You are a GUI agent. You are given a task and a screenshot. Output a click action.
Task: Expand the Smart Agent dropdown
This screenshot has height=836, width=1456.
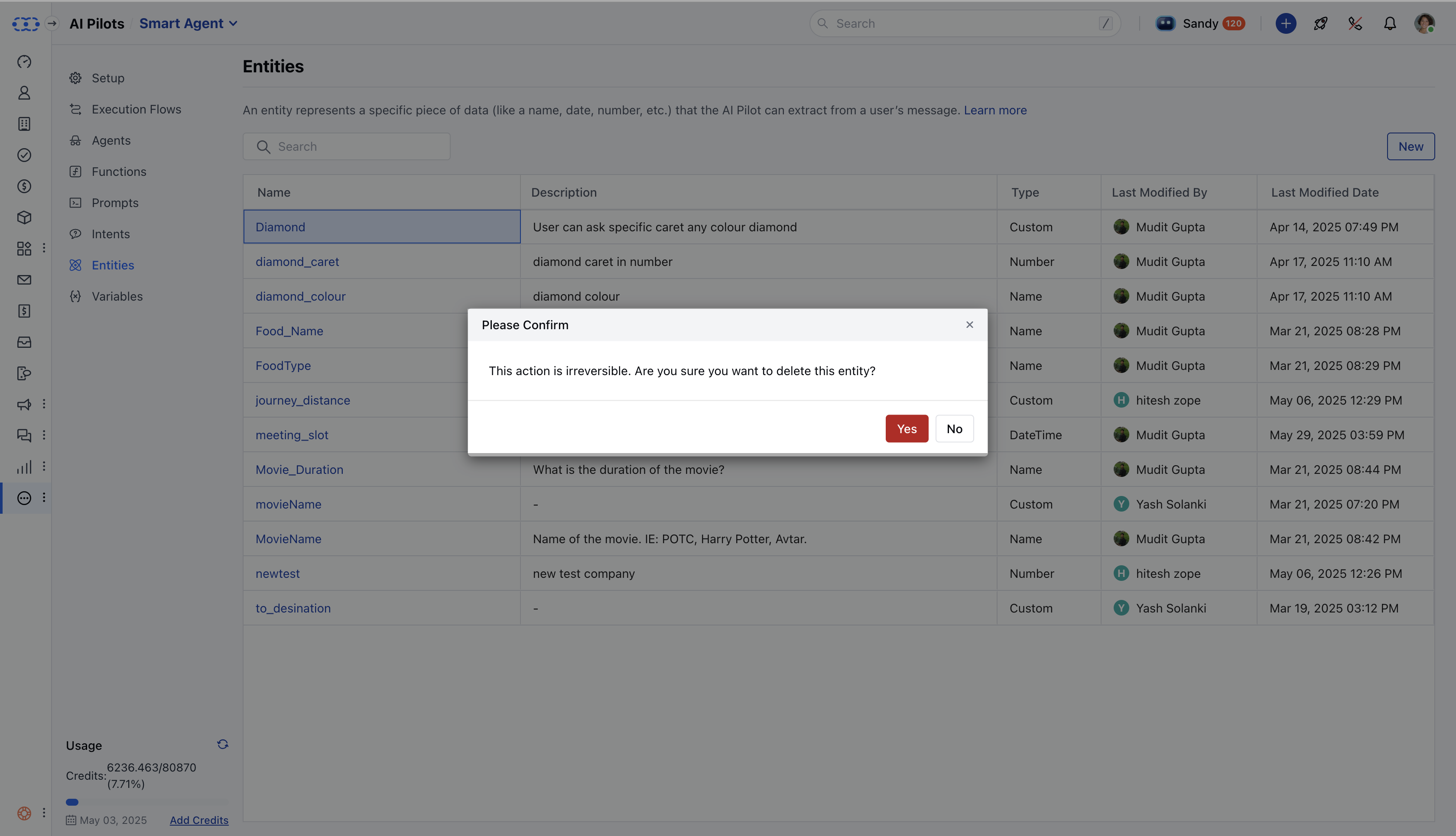(x=188, y=23)
